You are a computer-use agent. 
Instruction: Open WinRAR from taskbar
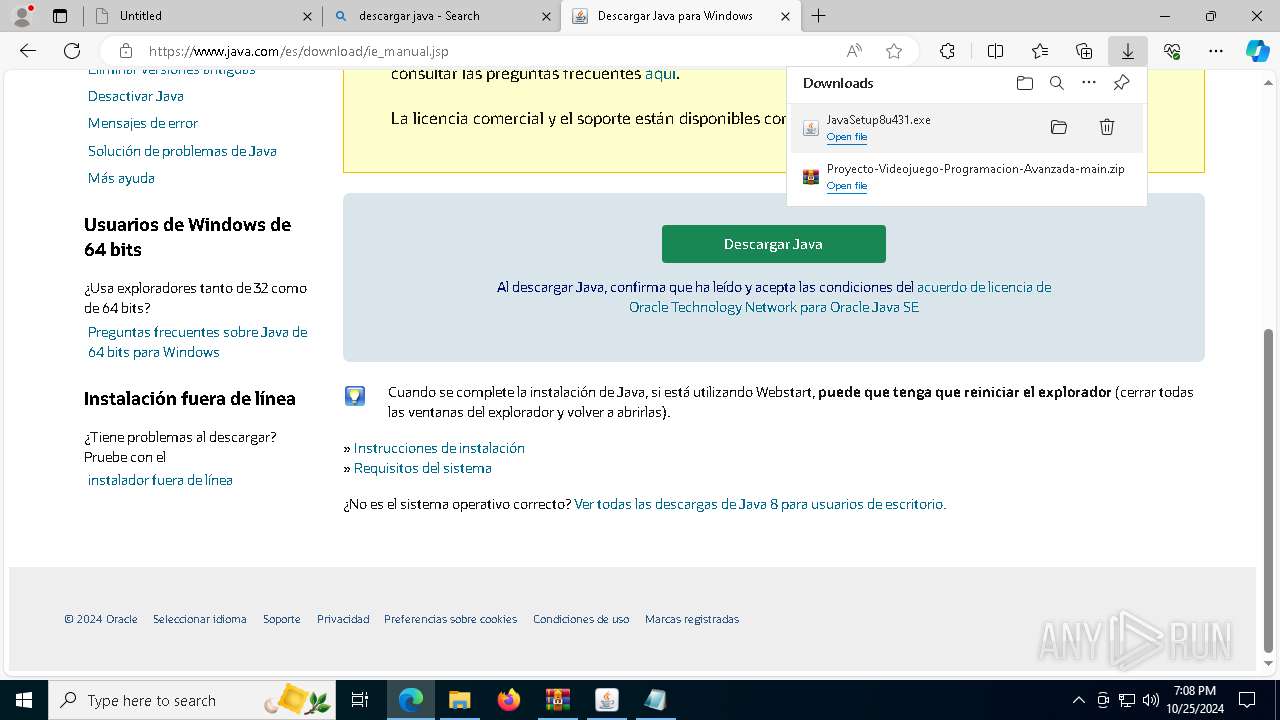pos(557,700)
